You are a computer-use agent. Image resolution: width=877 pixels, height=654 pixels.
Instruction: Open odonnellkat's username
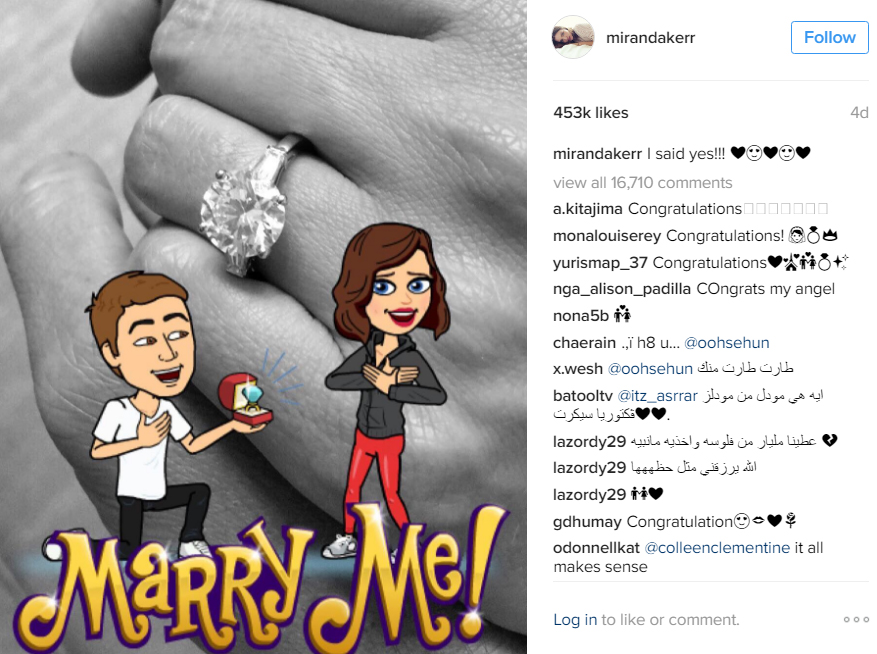tap(596, 547)
